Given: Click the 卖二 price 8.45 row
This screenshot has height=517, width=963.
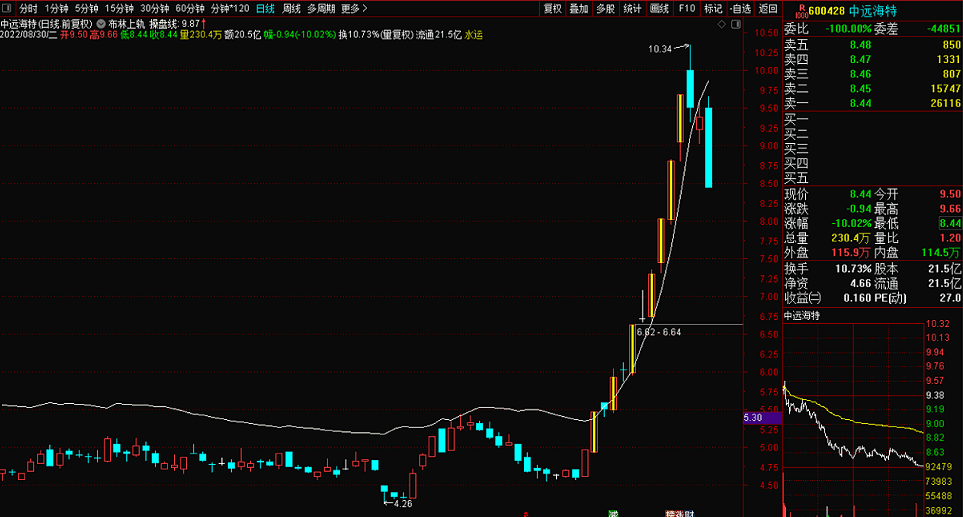Looking at the screenshot, I should (x=872, y=89).
